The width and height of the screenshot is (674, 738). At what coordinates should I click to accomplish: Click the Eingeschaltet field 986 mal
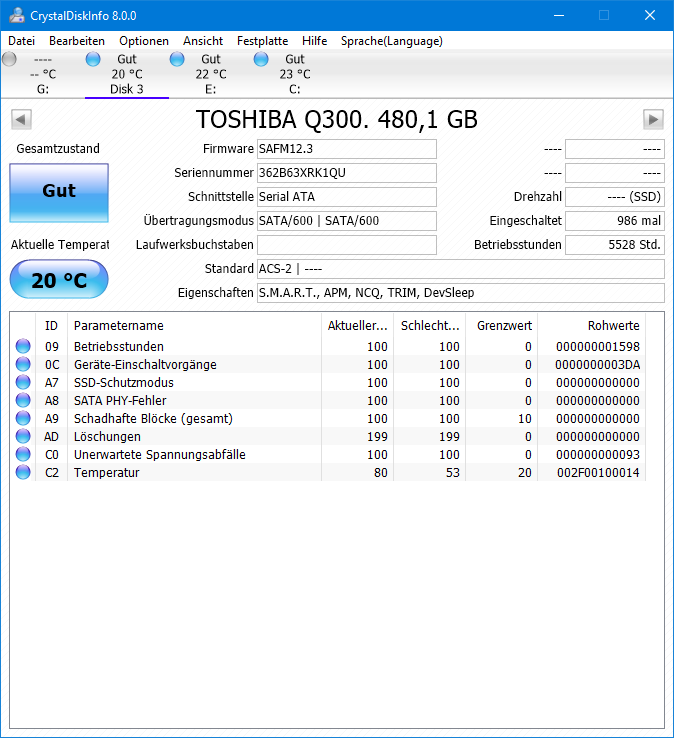[x=615, y=221]
